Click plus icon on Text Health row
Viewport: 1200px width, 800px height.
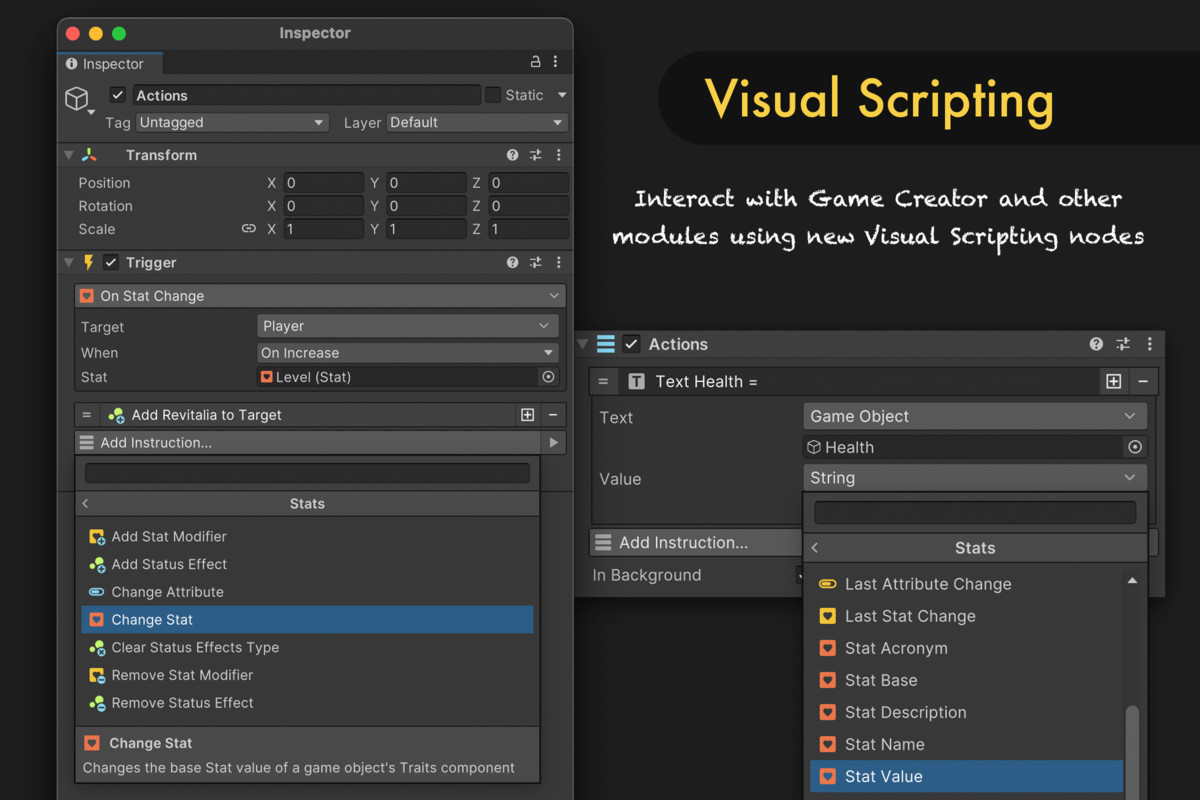1113,381
